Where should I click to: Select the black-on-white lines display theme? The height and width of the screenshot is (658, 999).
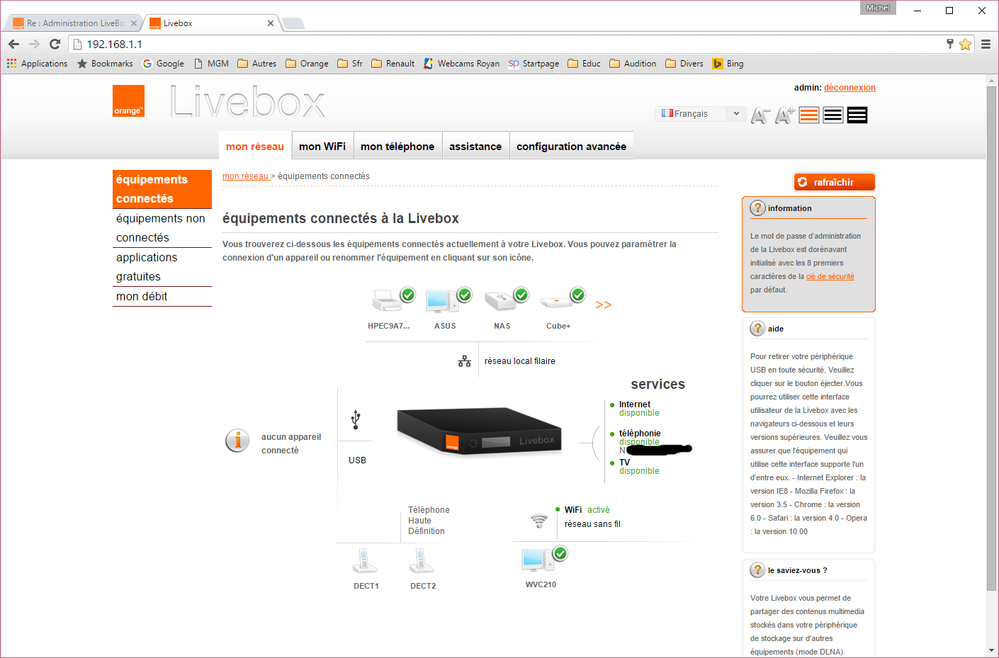click(x=833, y=115)
